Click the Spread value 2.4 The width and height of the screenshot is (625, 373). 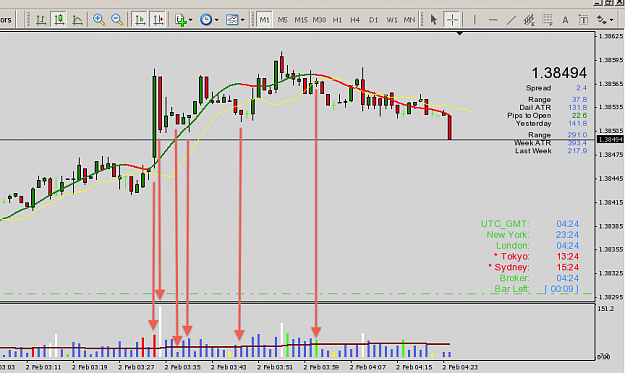(x=581, y=88)
